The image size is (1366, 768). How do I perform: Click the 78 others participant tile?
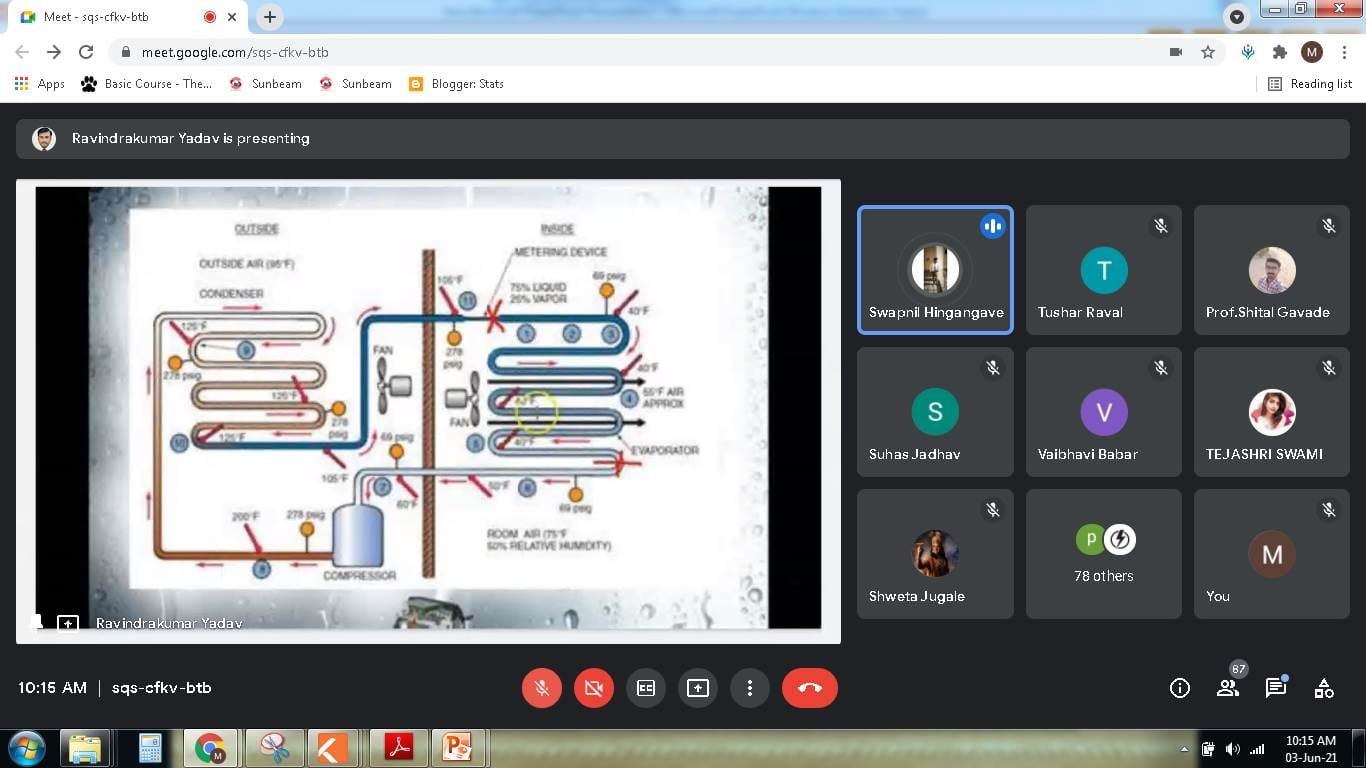(x=1103, y=554)
